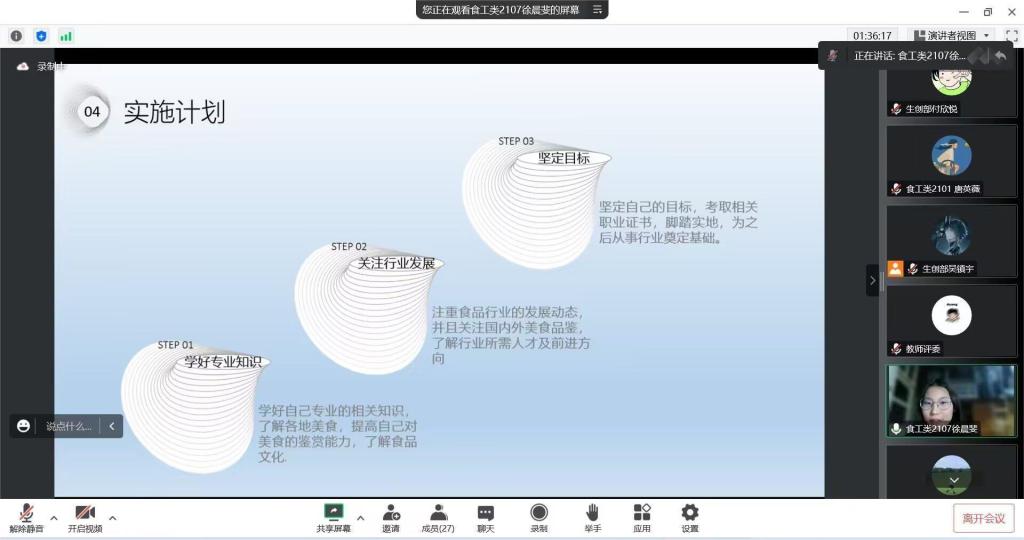Collapse the participant video sidebar
Screen dimensions: 1024x540
point(872,281)
